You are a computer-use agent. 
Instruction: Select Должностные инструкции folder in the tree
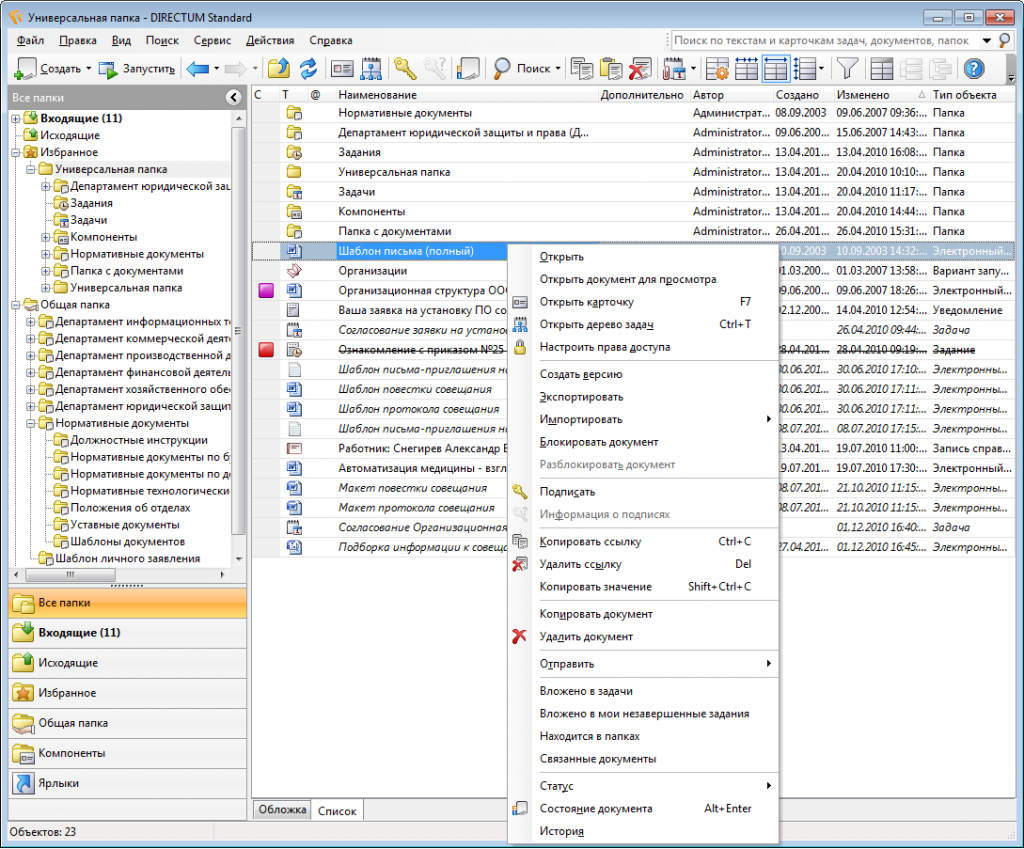click(x=138, y=440)
